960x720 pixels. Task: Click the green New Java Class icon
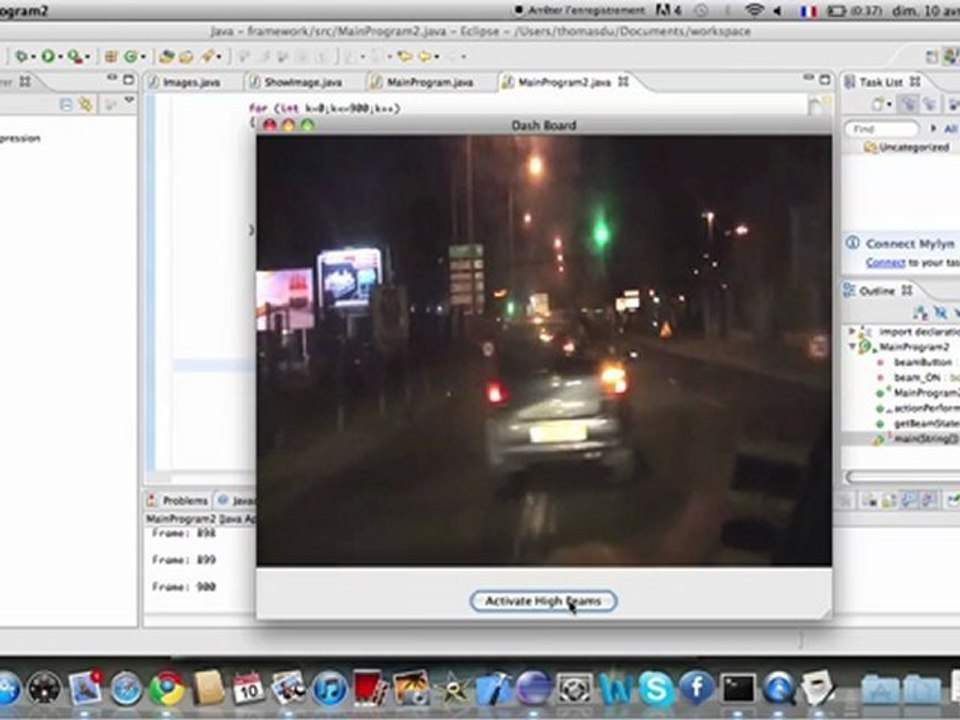[130, 57]
